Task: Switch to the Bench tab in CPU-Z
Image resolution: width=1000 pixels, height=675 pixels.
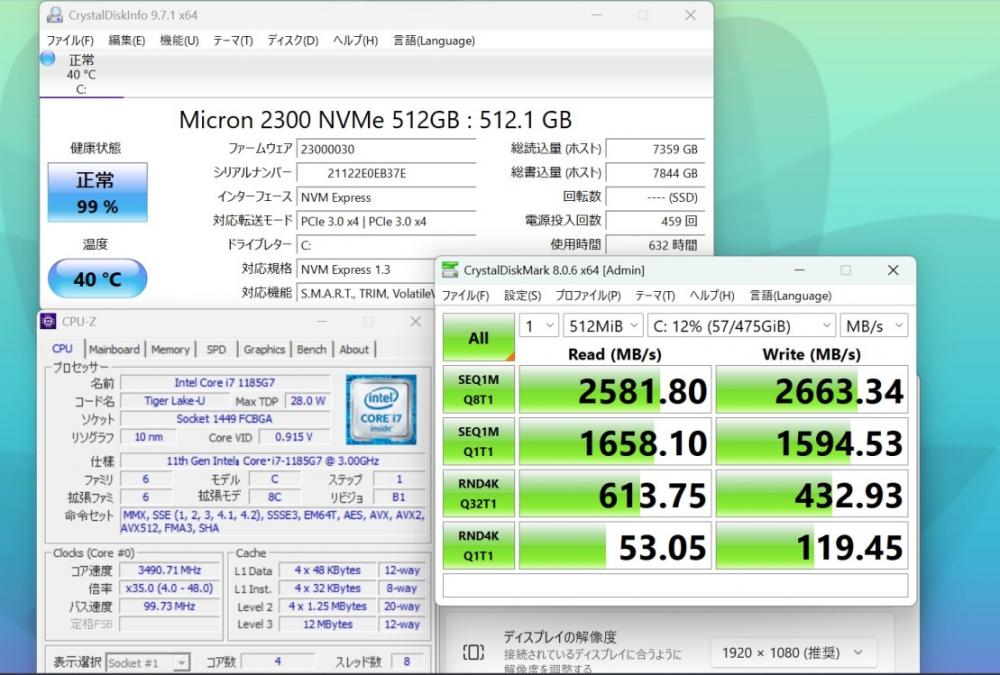Action: (x=311, y=350)
